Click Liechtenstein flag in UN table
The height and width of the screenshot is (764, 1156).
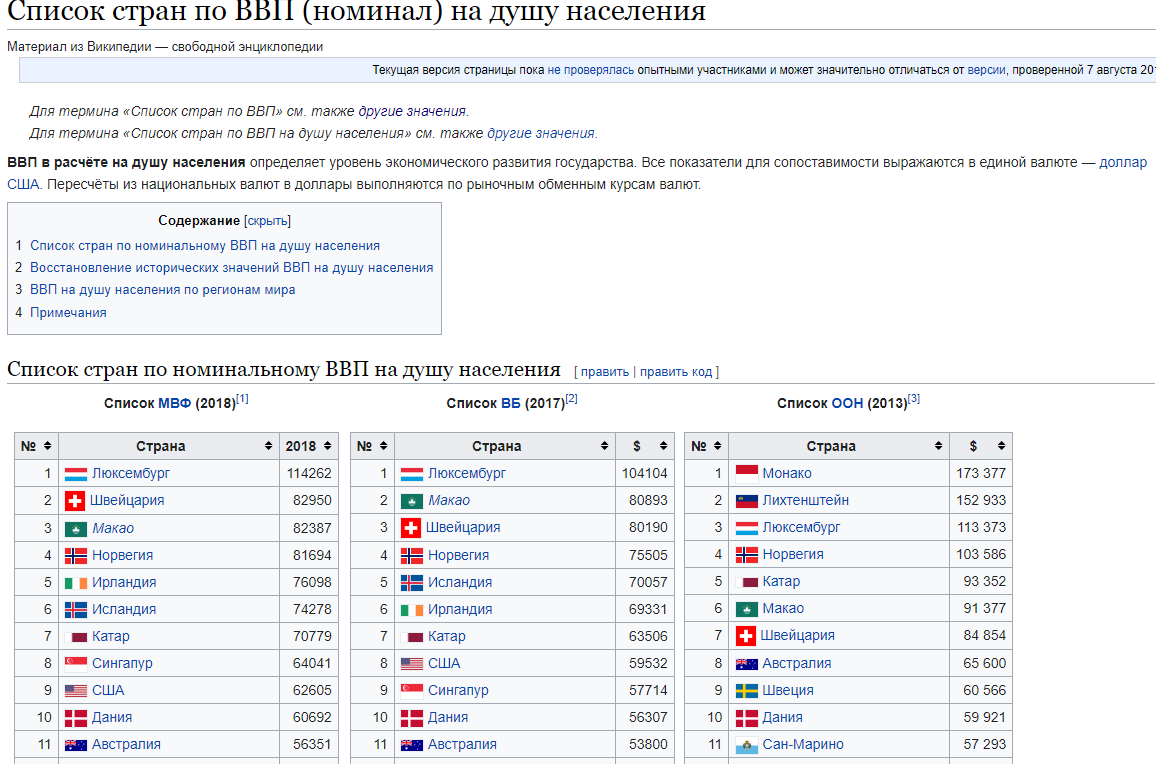[x=747, y=501]
